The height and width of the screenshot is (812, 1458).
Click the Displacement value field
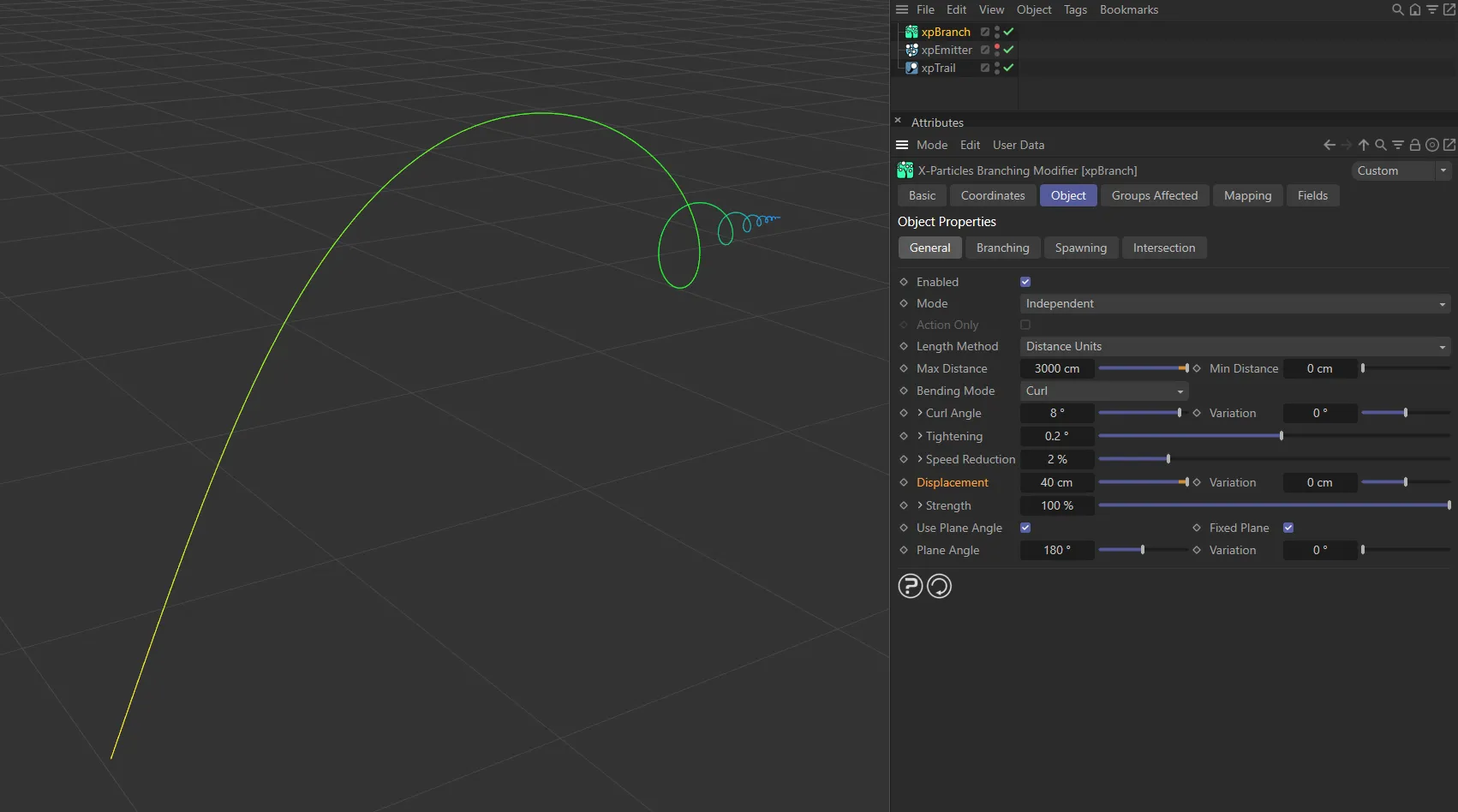click(1056, 482)
